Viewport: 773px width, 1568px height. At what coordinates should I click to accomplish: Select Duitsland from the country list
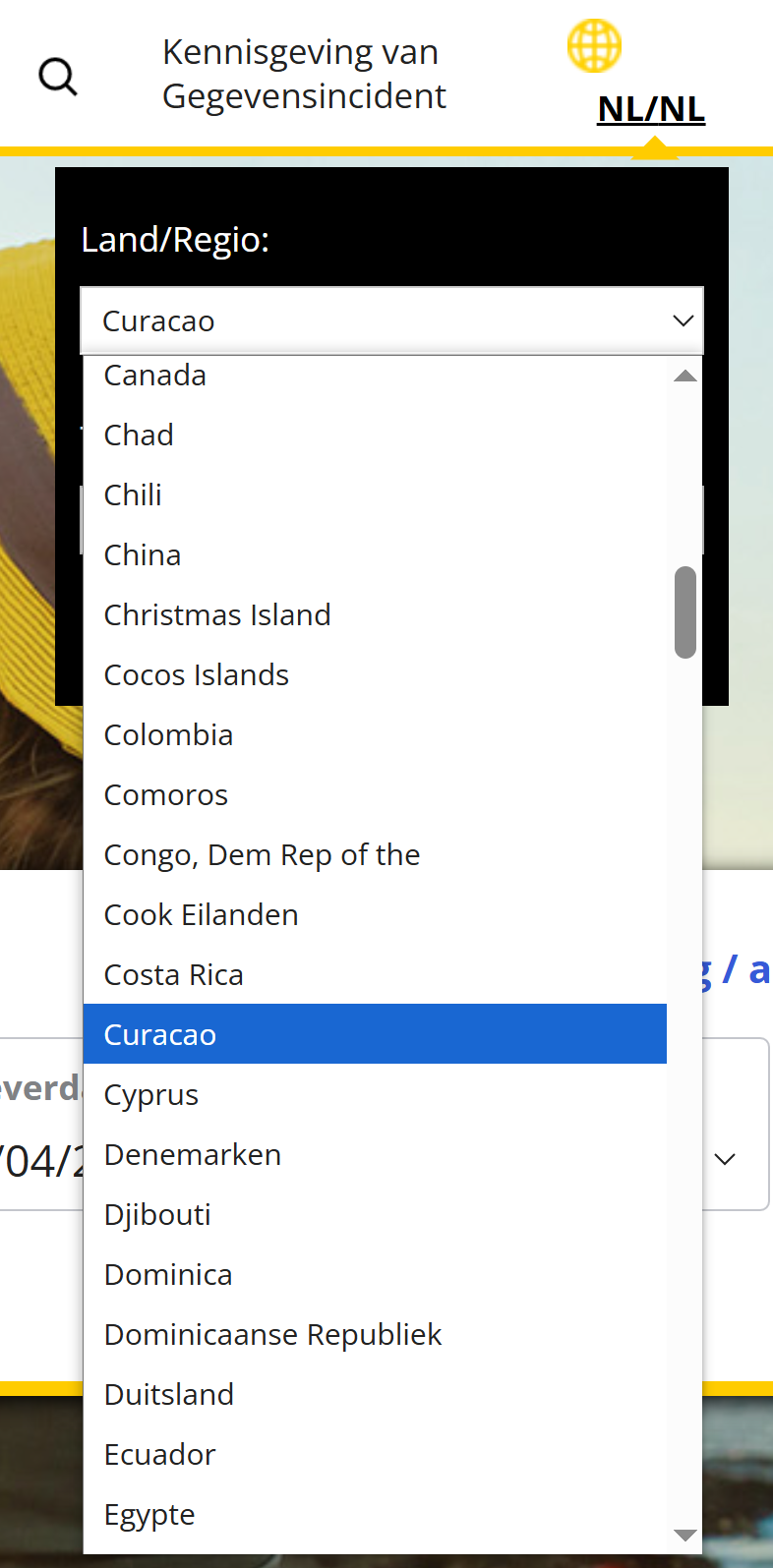pos(169,1395)
